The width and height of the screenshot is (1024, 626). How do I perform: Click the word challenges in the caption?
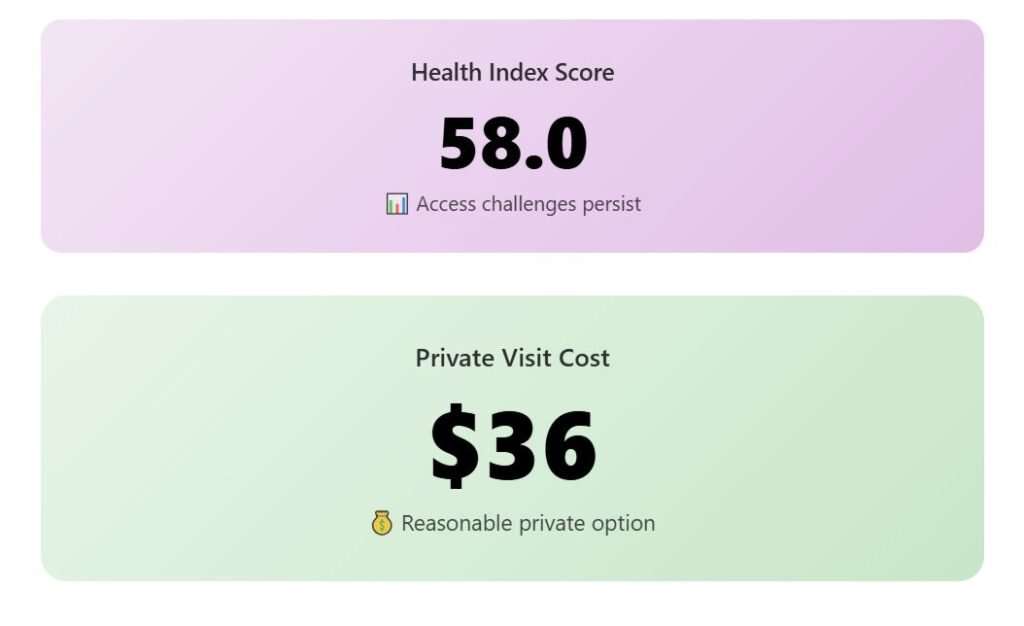(x=529, y=204)
